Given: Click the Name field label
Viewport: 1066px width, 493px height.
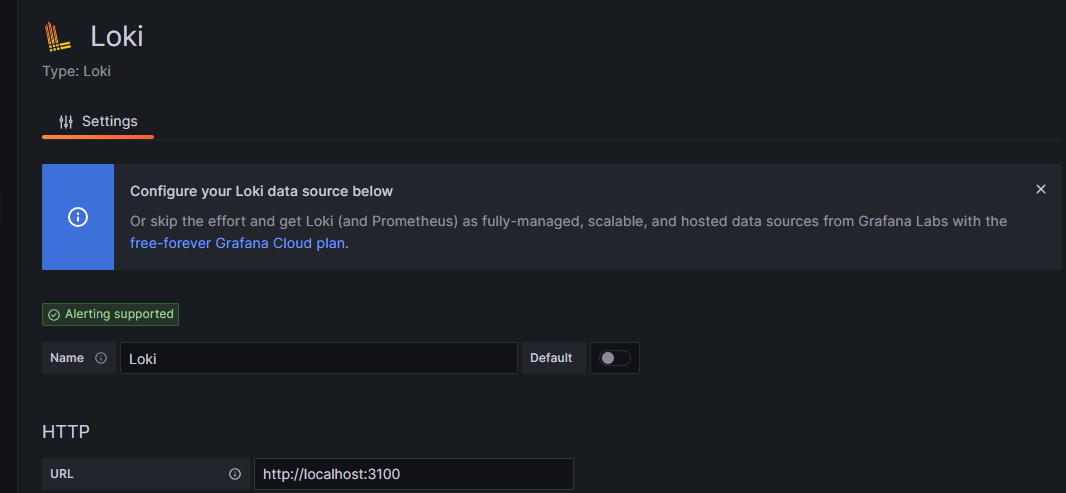Looking at the screenshot, I should [67, 358].
